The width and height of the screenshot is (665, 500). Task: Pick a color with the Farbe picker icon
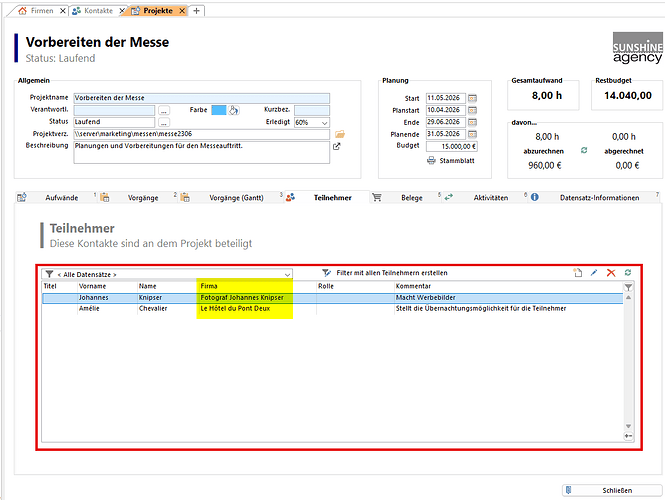pos(234,110)
